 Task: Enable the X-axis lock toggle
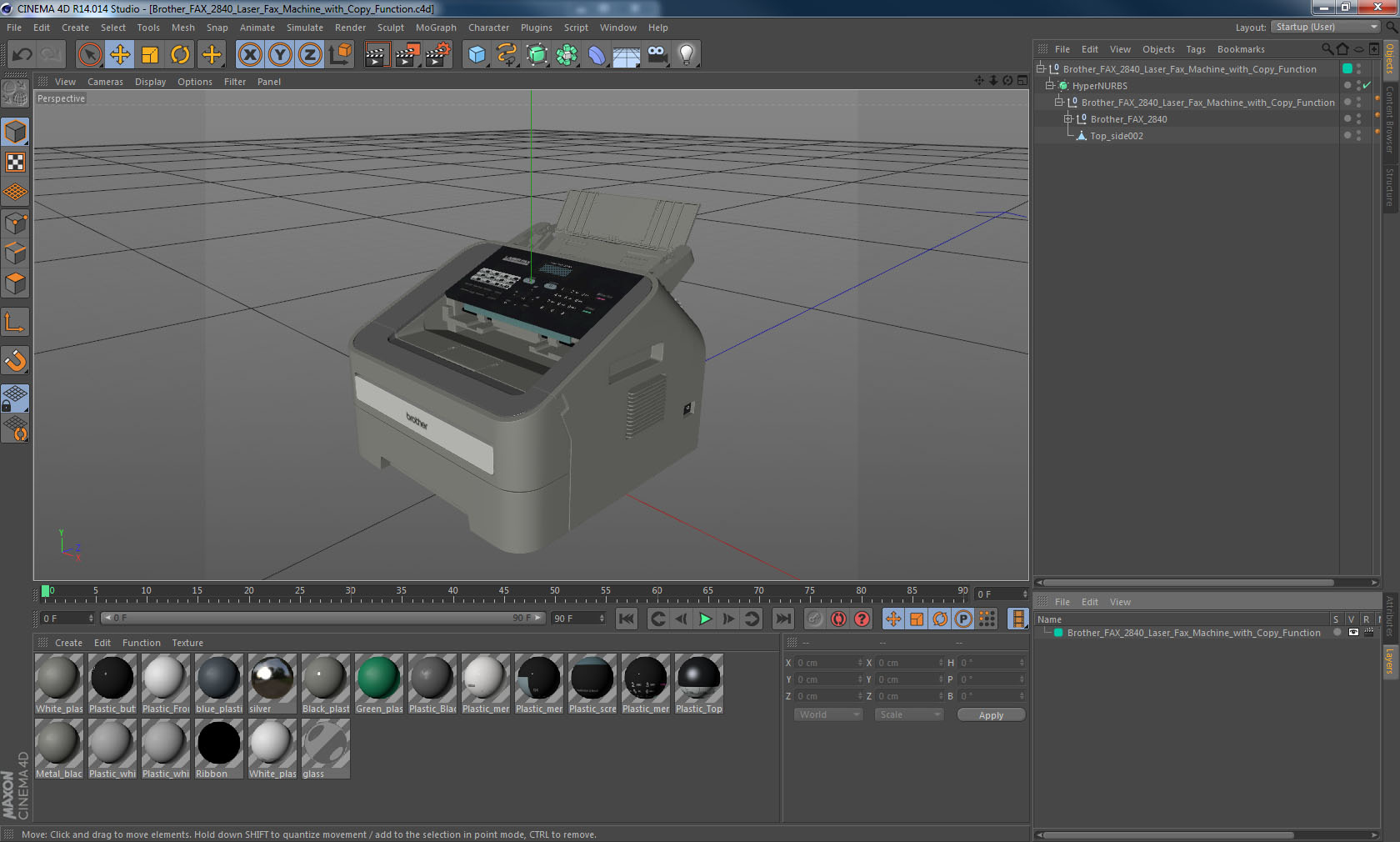250,54
